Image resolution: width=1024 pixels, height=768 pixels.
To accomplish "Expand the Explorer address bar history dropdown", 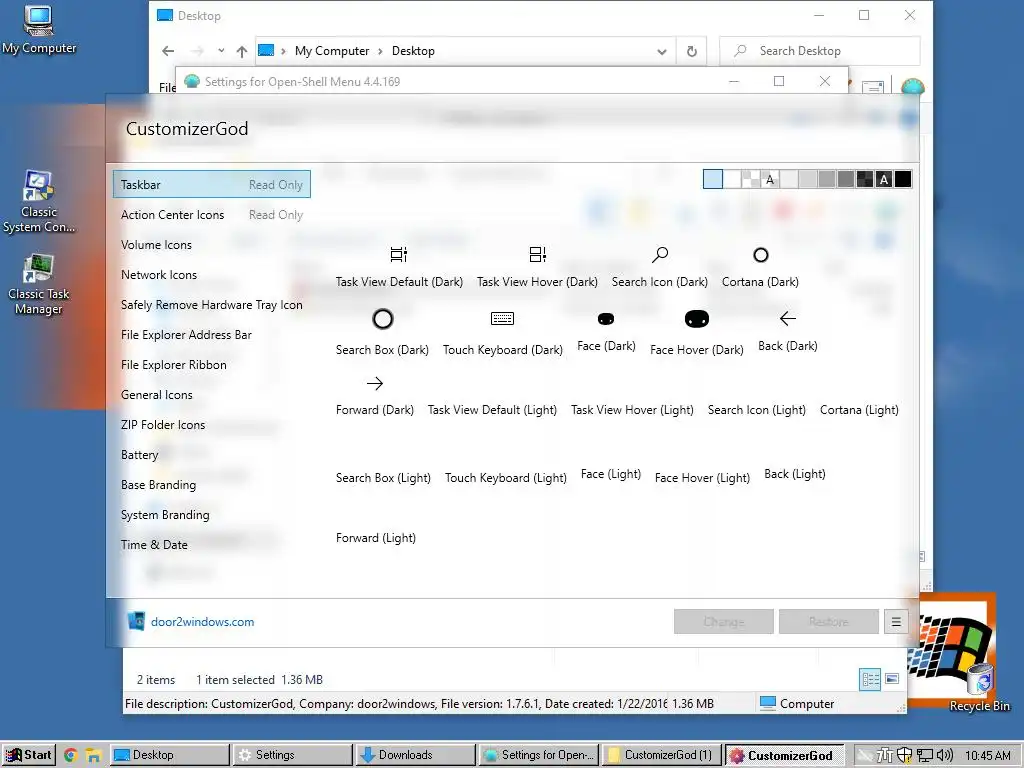I will (662, 51).
